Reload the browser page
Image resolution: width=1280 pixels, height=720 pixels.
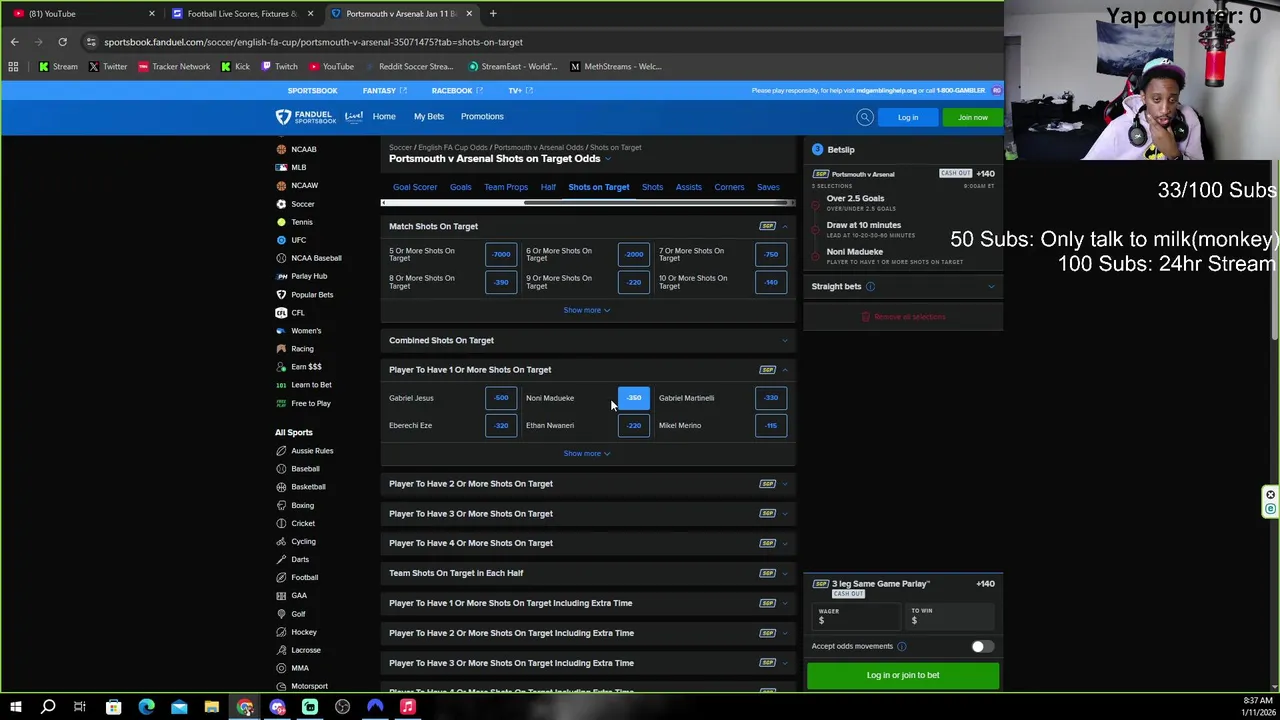point(62,42)
